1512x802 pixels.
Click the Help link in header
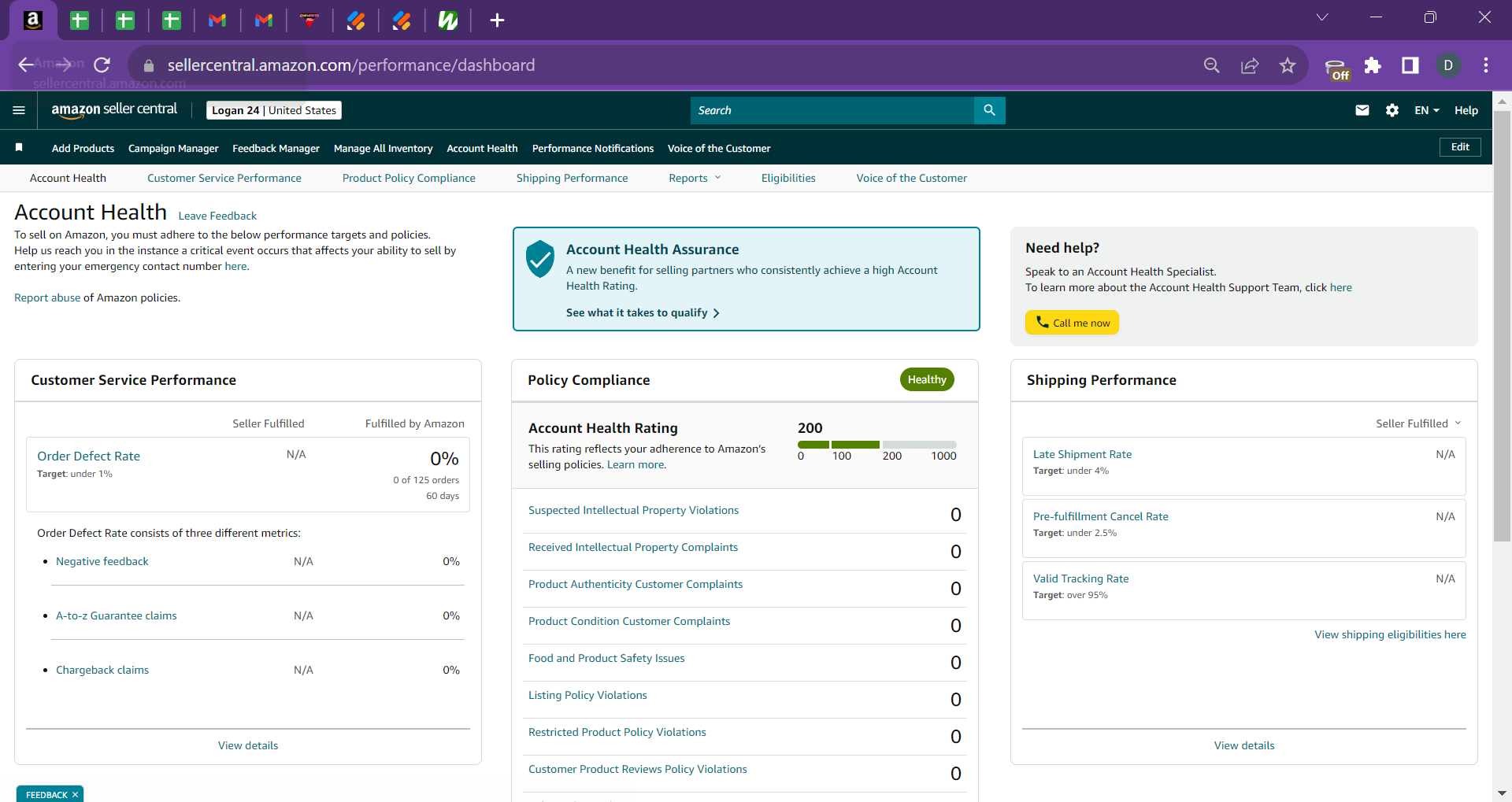click(x=1466, y=110)
